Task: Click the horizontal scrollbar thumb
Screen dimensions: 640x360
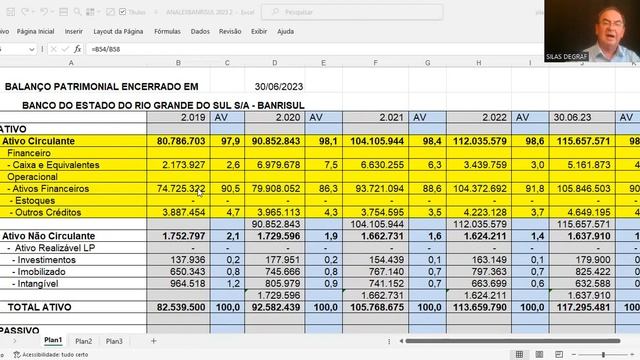Action: click(x=513, y=341)
